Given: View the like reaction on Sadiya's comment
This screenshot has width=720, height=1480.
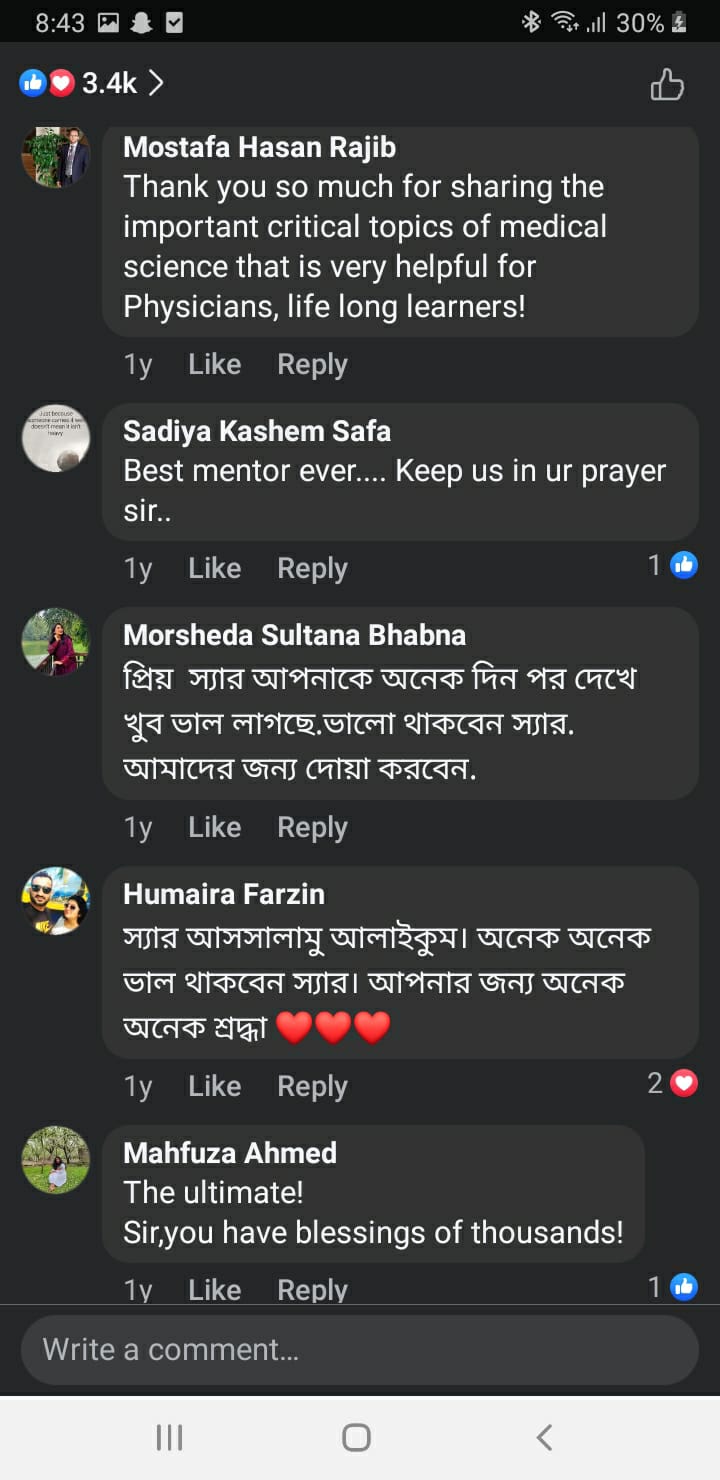Looking at the screenshot, I should (673, 566).
